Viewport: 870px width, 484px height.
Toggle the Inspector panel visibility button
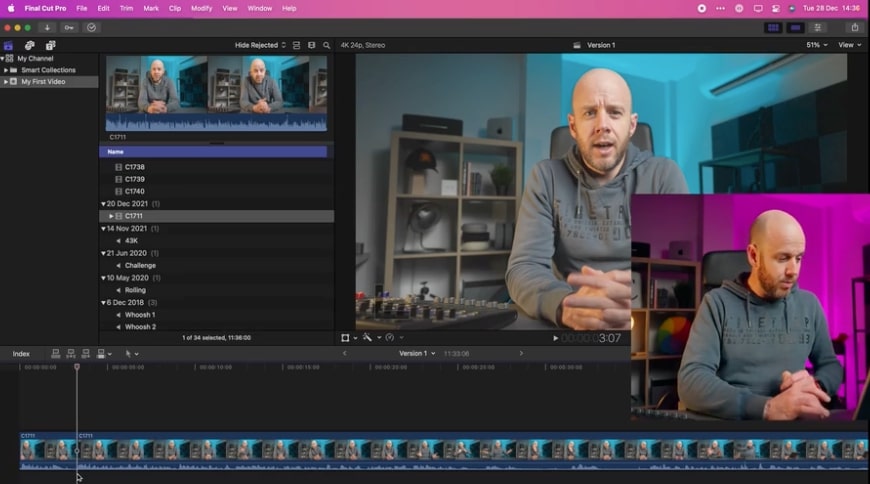click(x=819, y=27)
